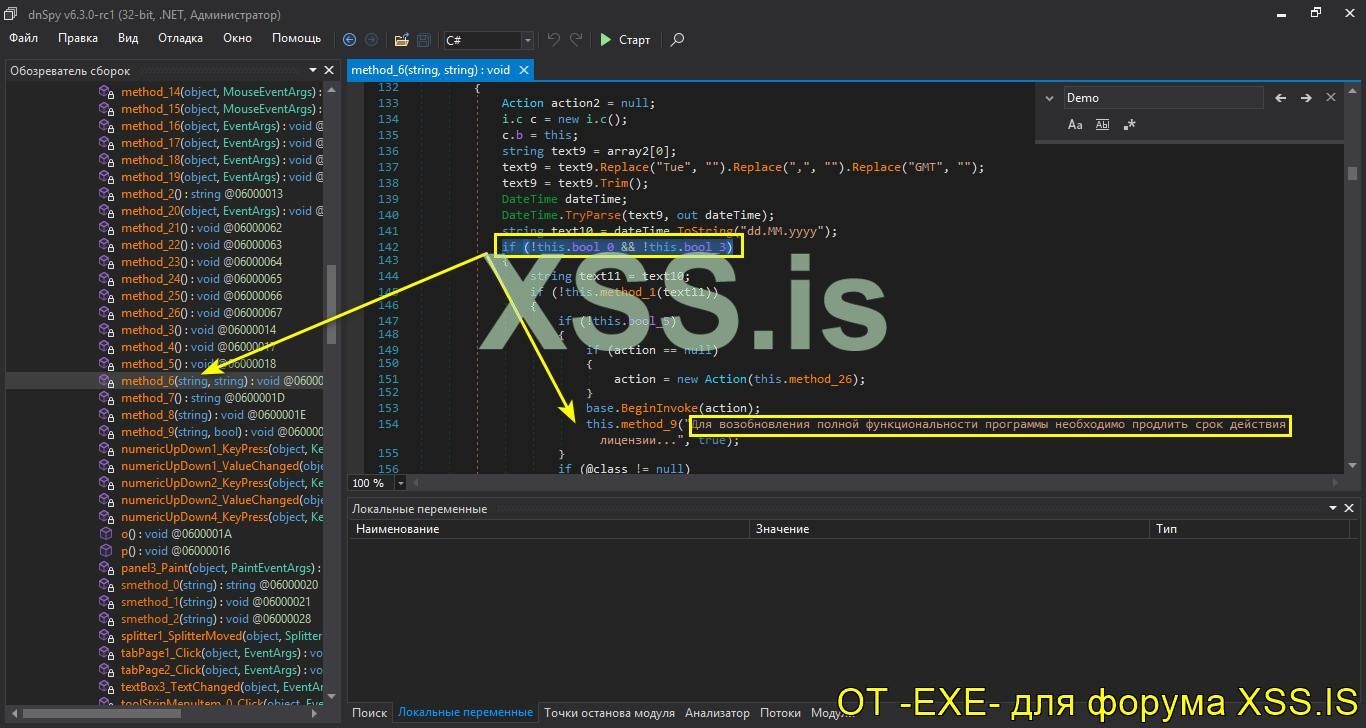Click the dnSpy window icon in title bar

(x=12, y=14)
